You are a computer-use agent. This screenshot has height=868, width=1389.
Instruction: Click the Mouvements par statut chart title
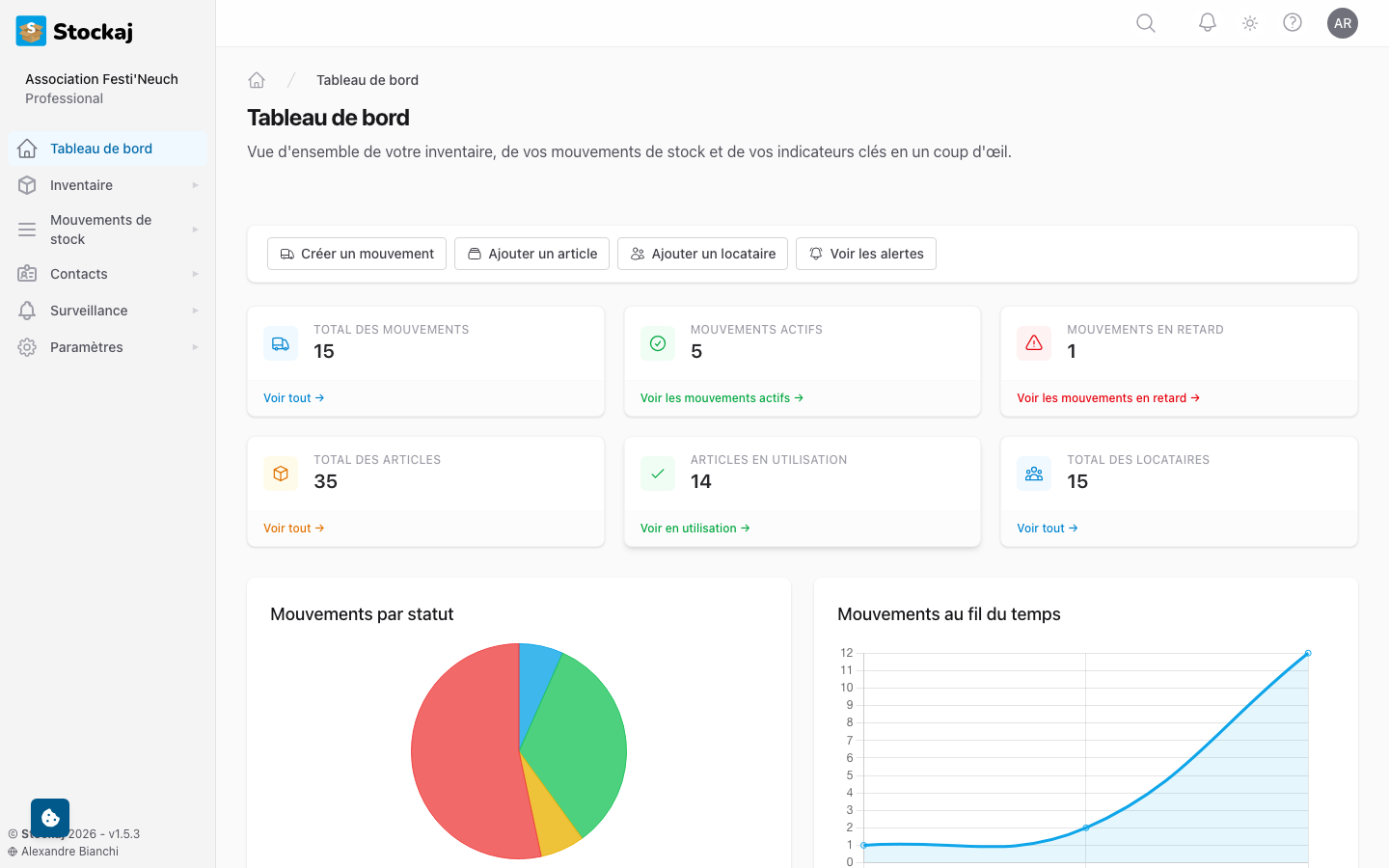pos(362,614)
